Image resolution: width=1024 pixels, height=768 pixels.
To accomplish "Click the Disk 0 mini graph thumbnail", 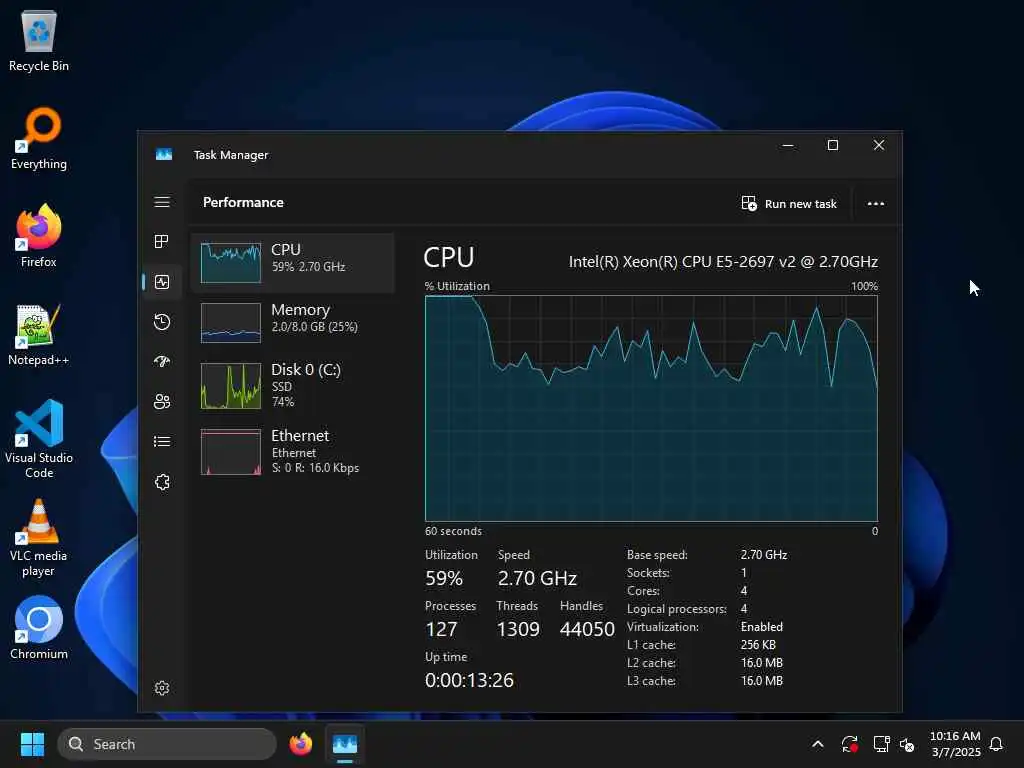I will [x=231, y=386].
